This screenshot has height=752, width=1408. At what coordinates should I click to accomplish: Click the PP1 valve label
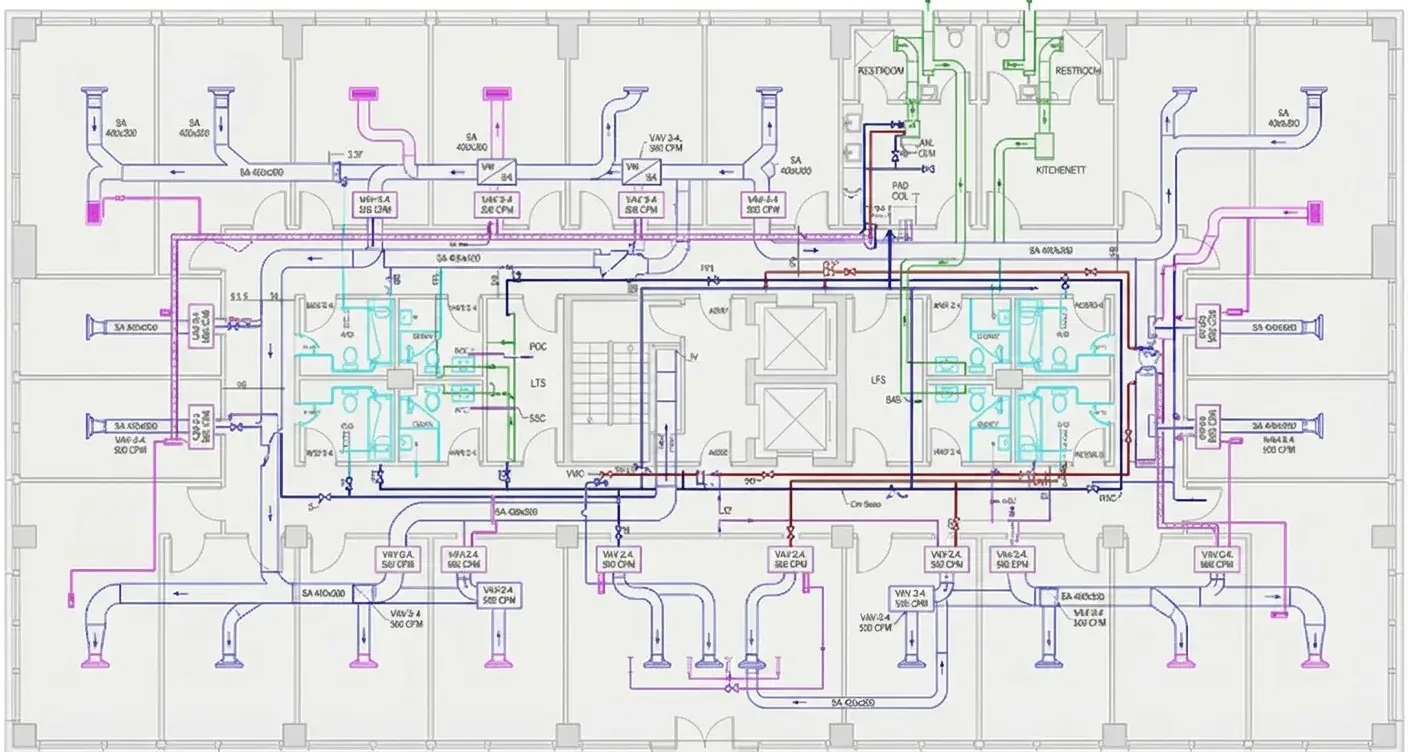pyautogui.click(x=707, y=269)
